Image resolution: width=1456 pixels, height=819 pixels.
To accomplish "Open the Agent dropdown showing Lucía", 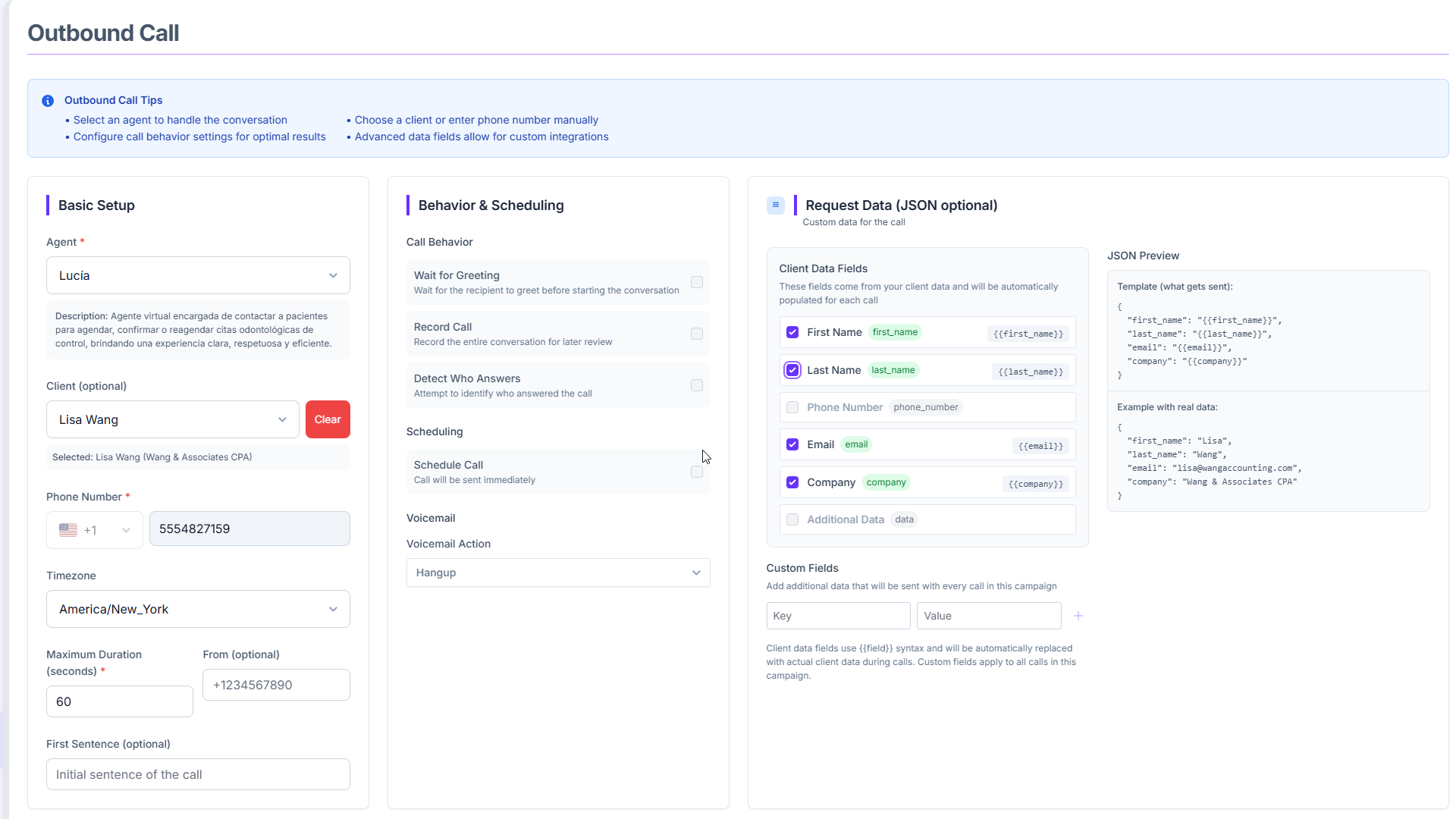I will [x=198, y=275].
